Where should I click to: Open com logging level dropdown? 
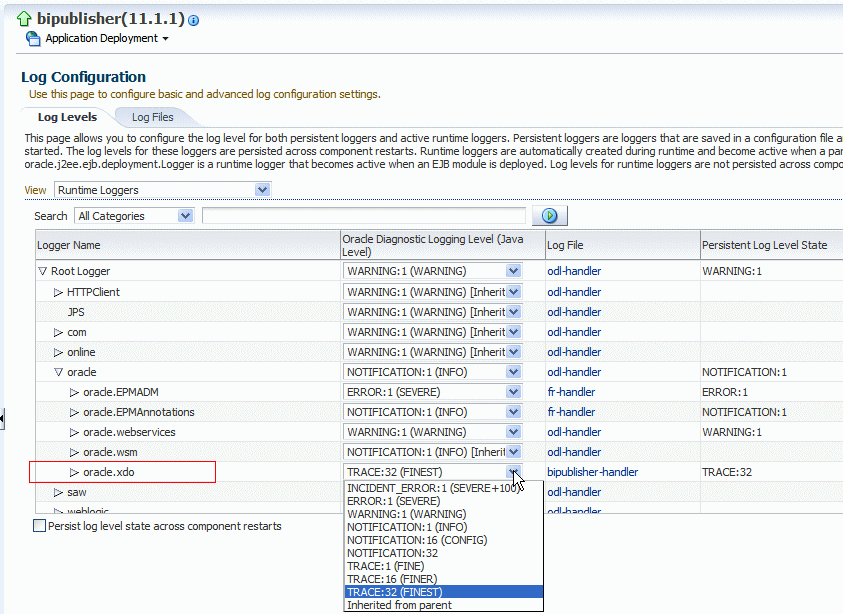[x=432, y=332]
